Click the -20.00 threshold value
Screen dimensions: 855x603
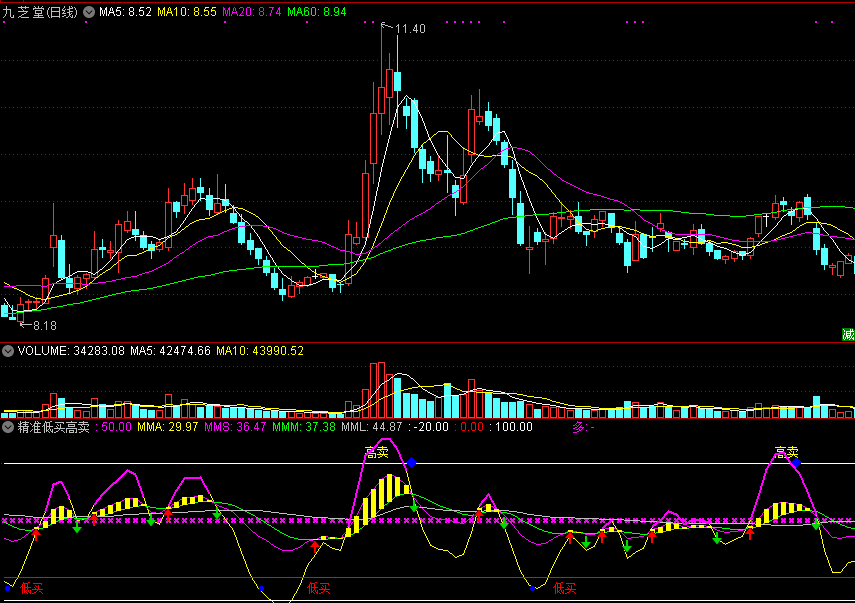point(431,427)
